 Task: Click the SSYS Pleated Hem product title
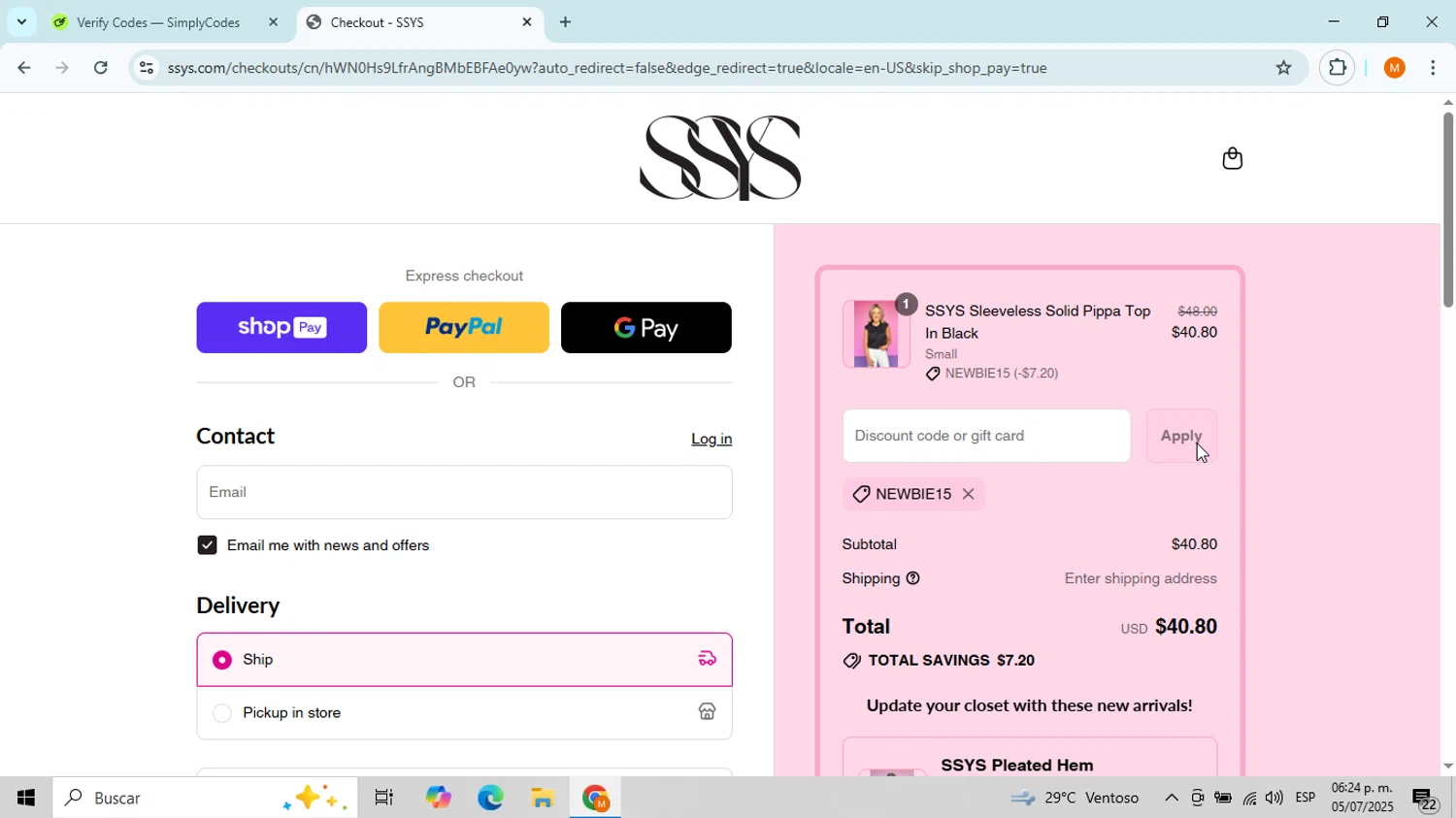point(1017,765)
